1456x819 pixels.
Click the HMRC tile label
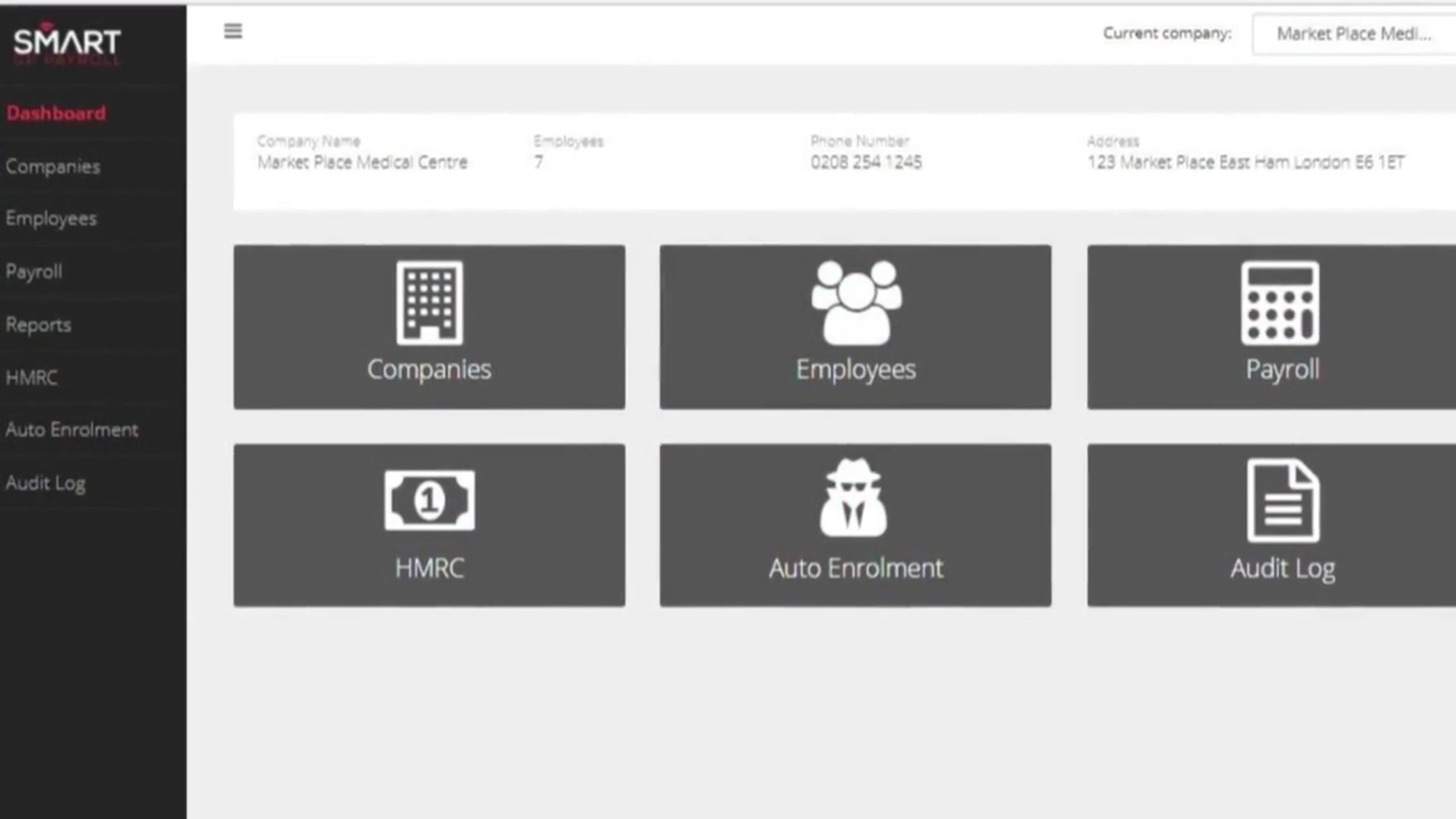click(x=430, y=568)
